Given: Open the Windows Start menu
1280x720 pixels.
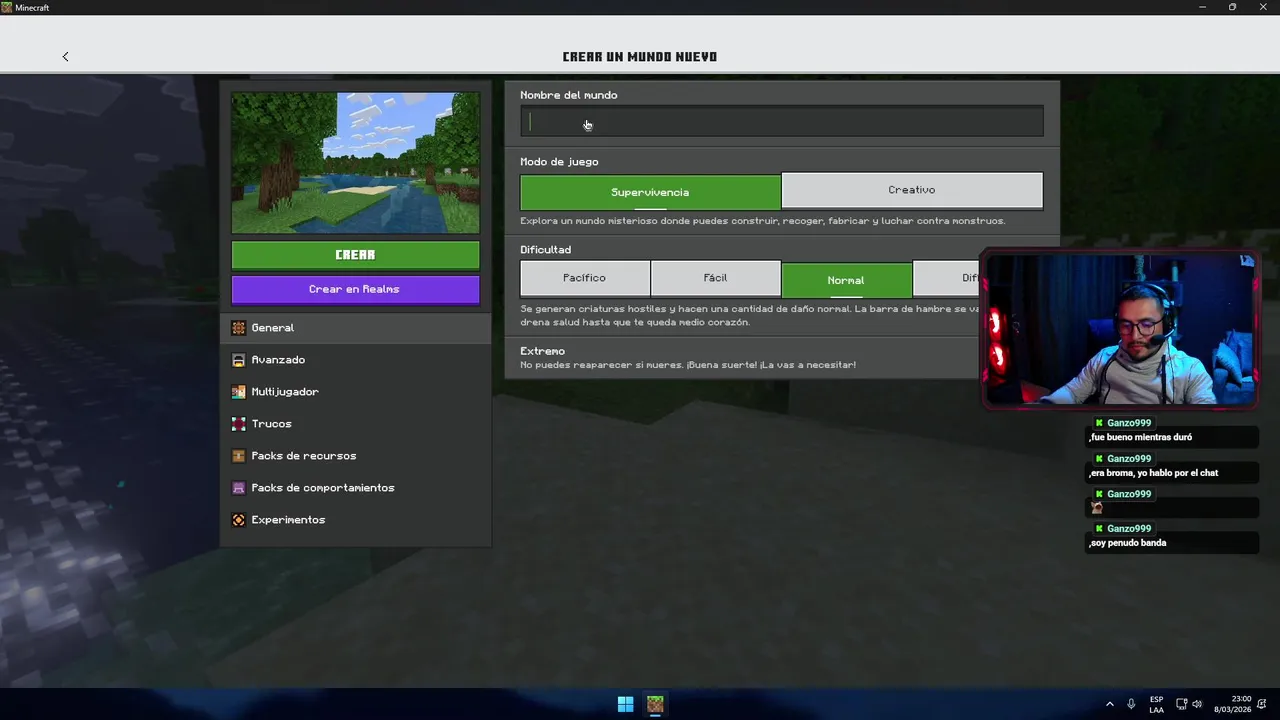Looking at the screenshot, I should point(625,704).
